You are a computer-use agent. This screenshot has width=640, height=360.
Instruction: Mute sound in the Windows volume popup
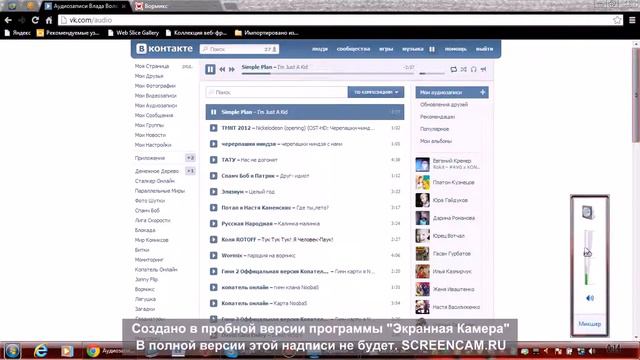(x=590, y=298)
